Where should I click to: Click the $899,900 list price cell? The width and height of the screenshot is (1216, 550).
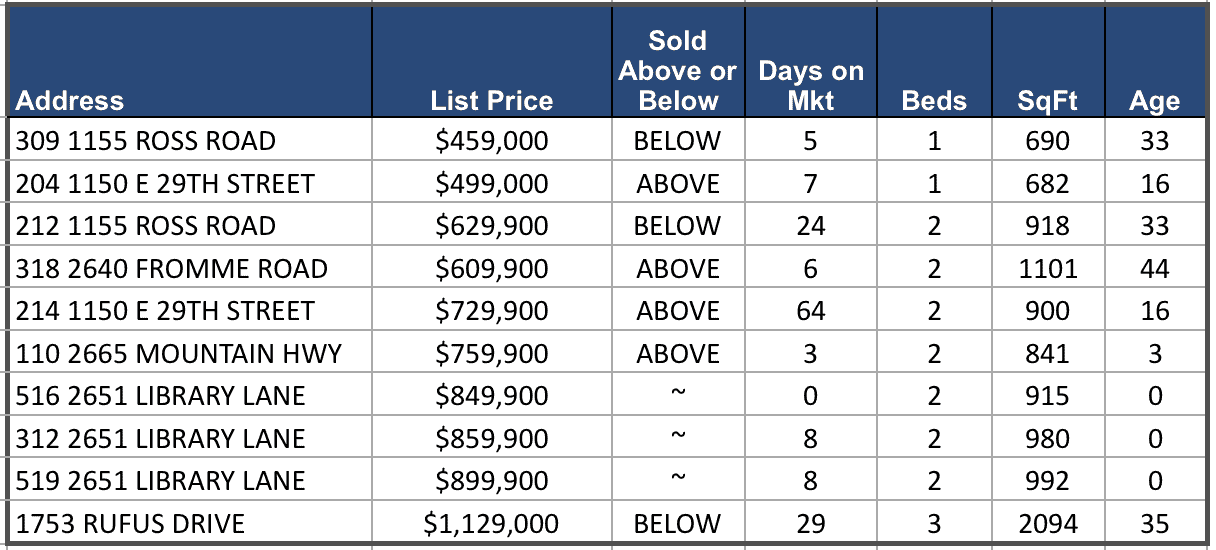491,481
